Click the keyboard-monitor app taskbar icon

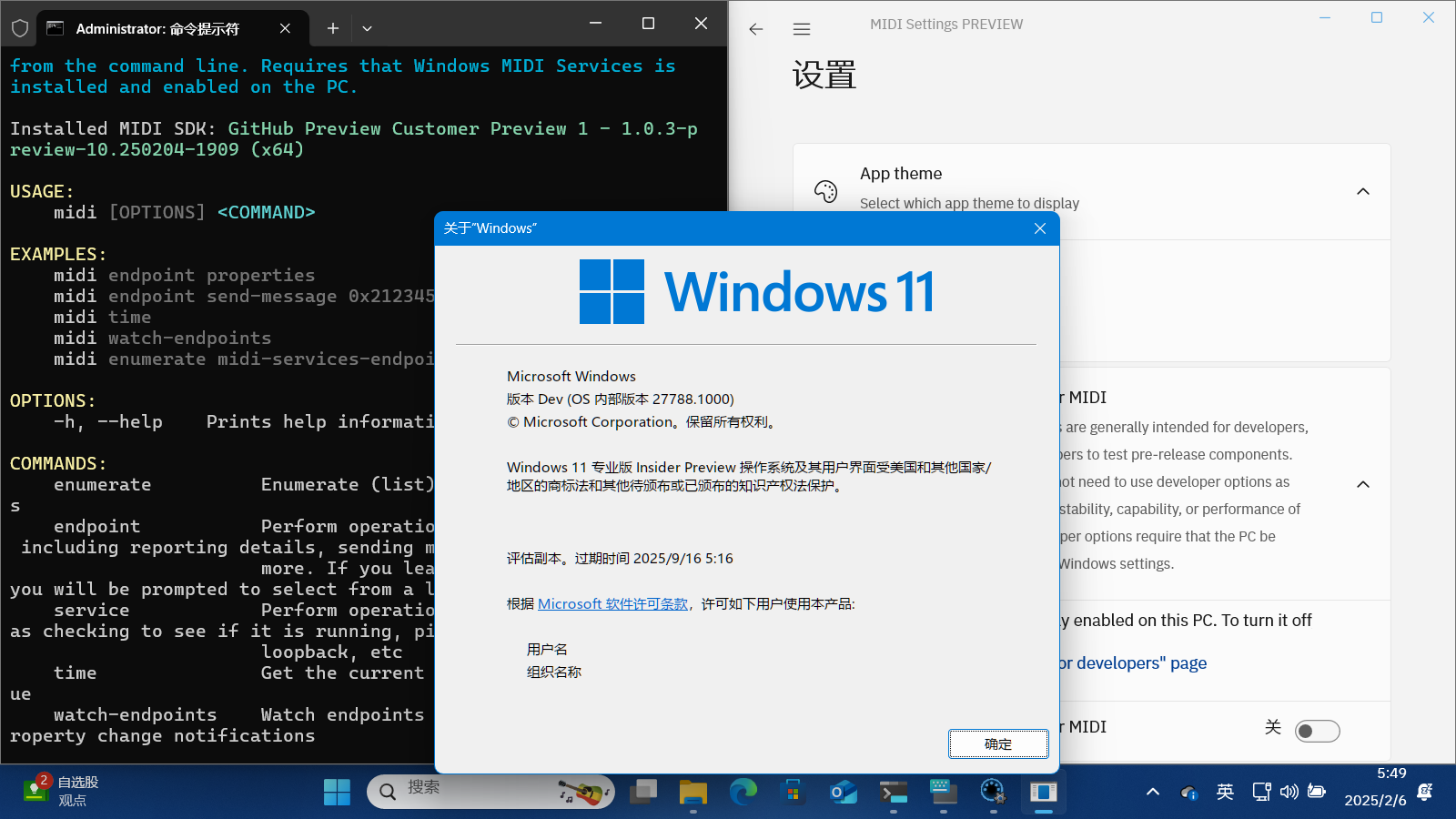(x=944, y=792)
